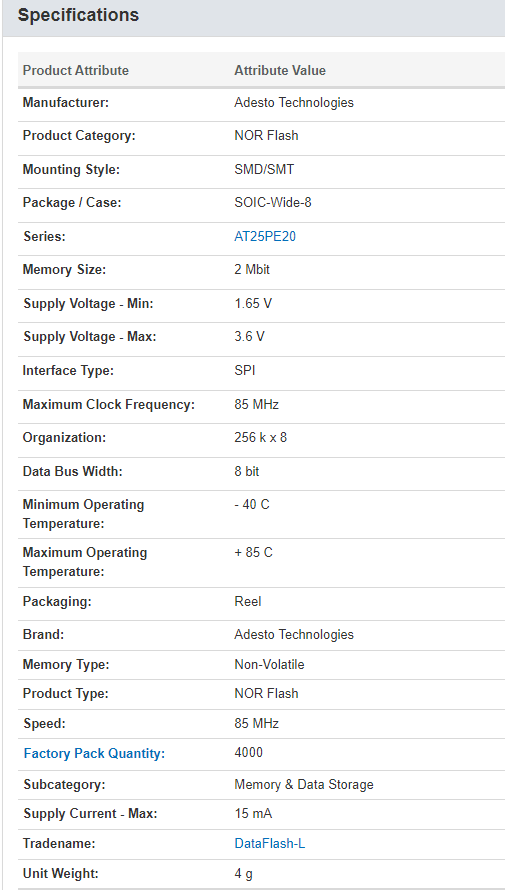Click the Specifications section heading
This screenshot has width=505, height=890.
coord(78,15)
